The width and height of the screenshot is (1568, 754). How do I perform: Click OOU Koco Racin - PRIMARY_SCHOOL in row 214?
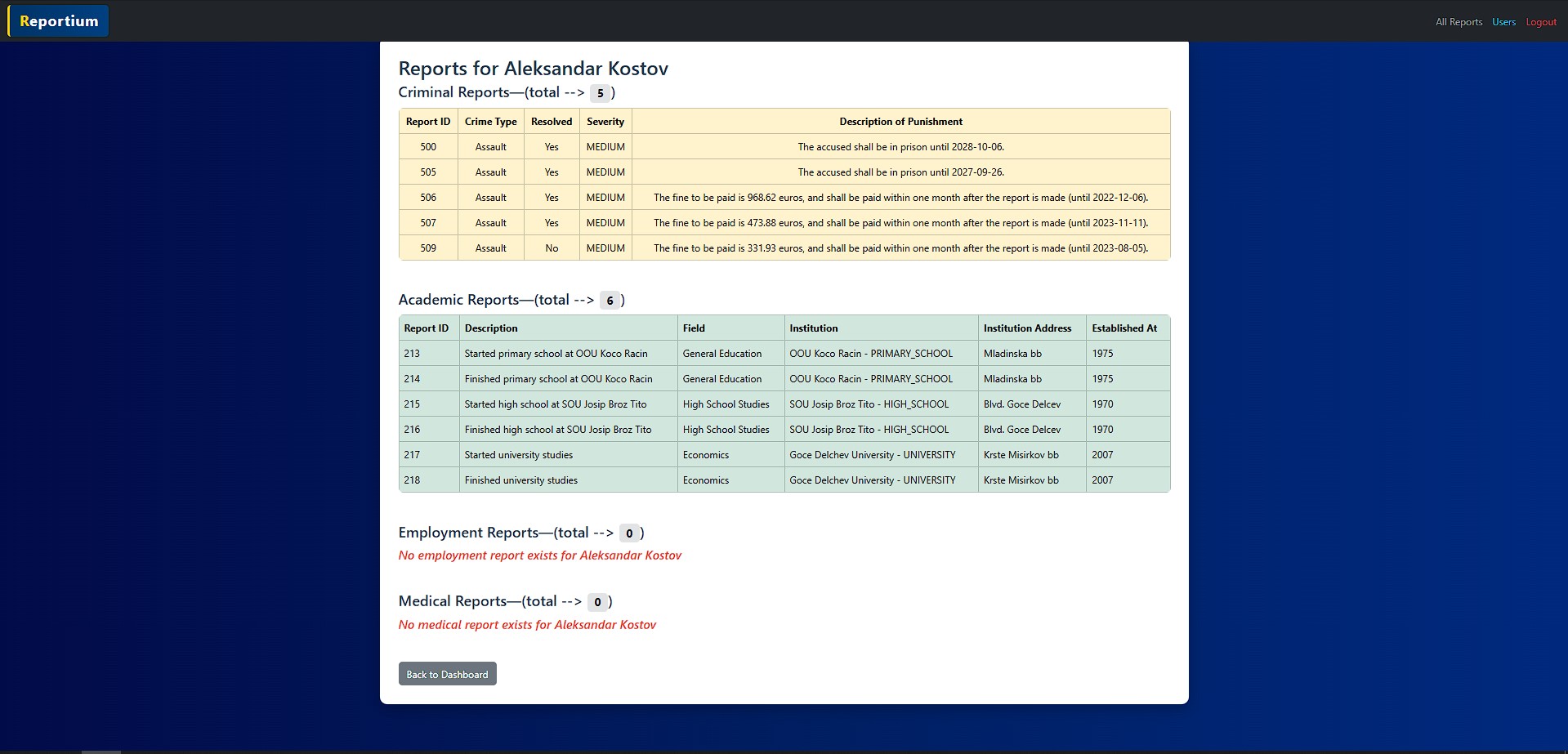pos(871,379)
